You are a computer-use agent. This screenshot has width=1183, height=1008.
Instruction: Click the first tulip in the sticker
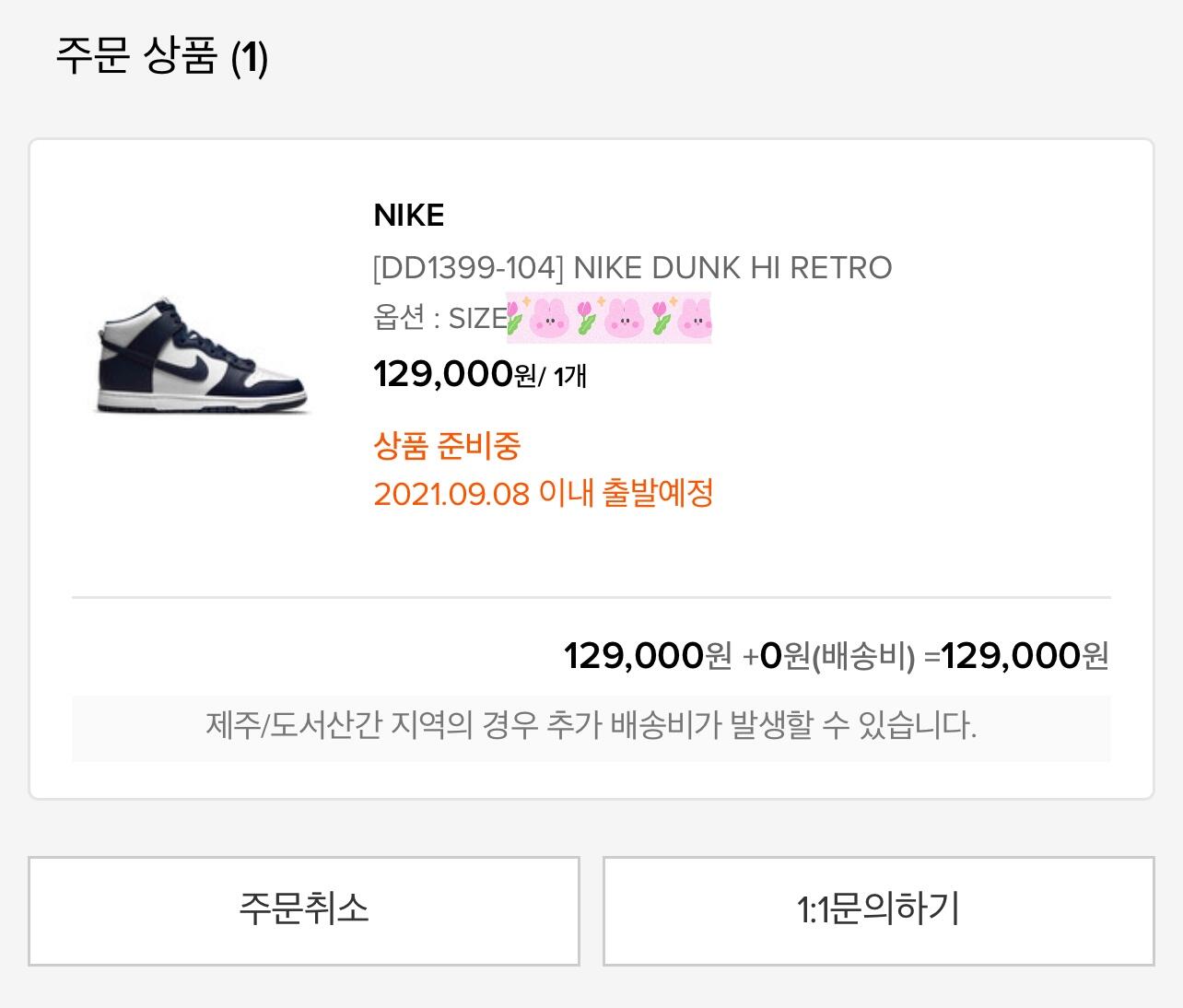[516, 319]
